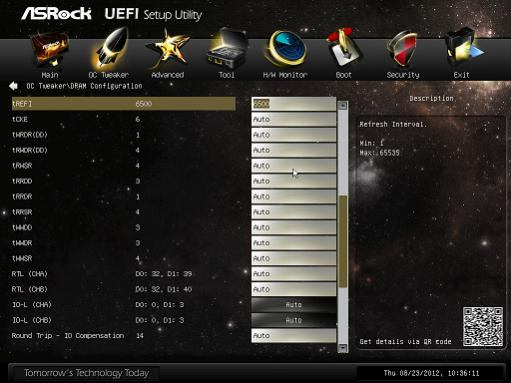Click the Advanced tab label
Image resolution: width=511 pixels, height=383 pixels.
coord(168,75)
